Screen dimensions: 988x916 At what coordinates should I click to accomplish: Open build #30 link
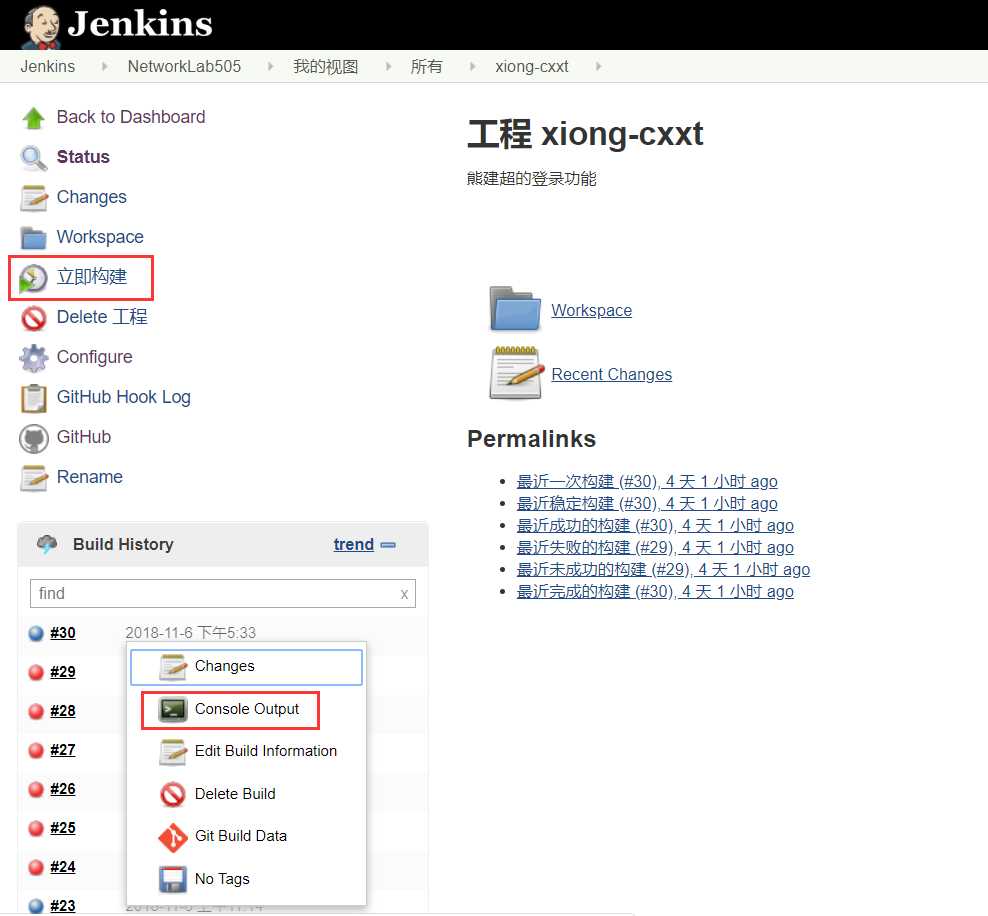click(62, 633)
